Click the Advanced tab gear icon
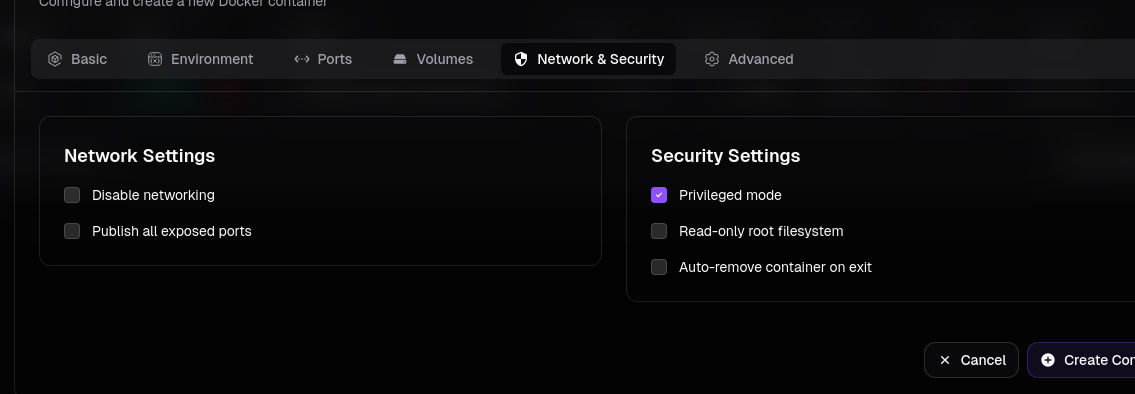Screen dimensions: 1135x394 [x=712, y=59]
